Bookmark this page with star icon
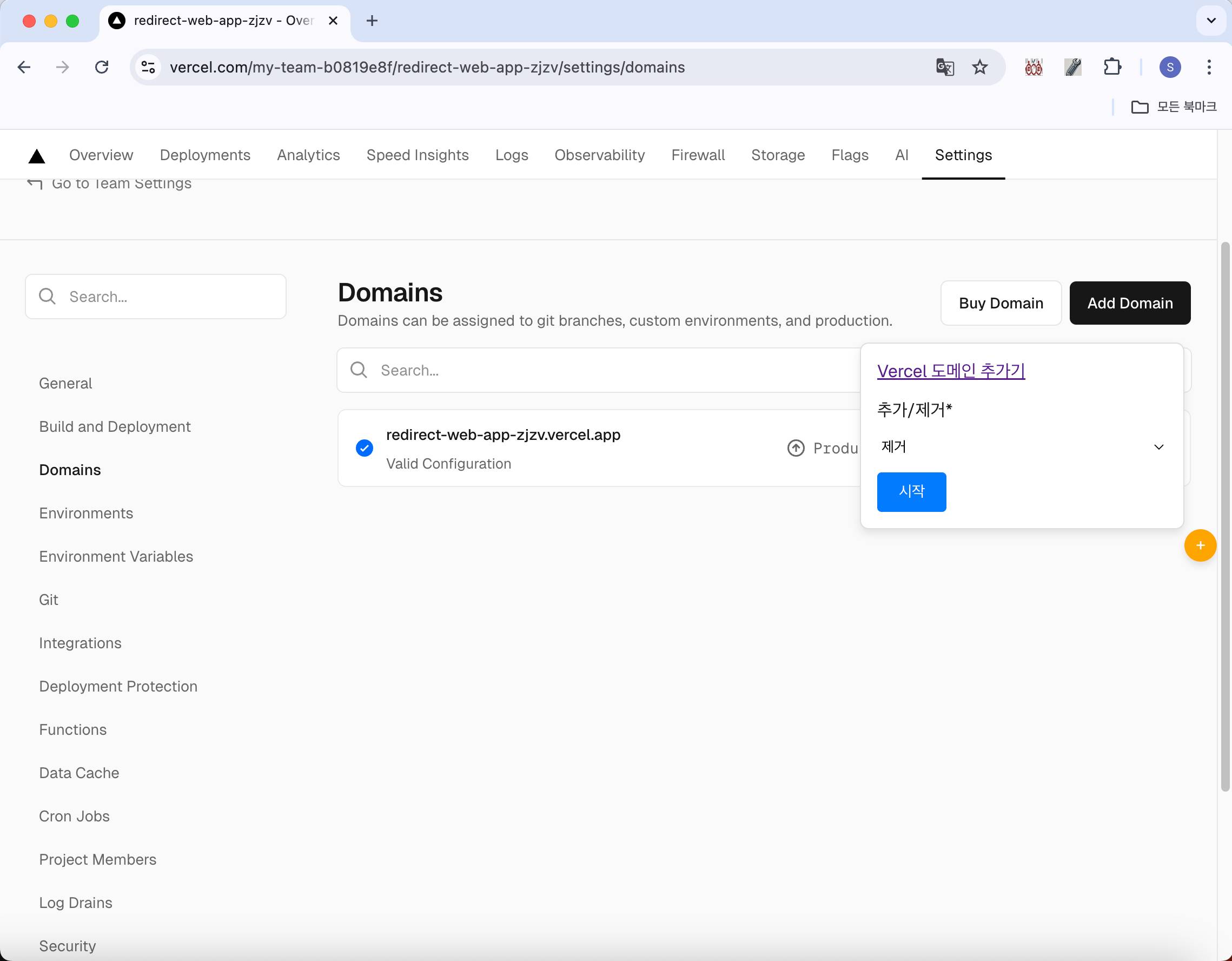The image size is (1232, 961). click(x=980, y=67)
